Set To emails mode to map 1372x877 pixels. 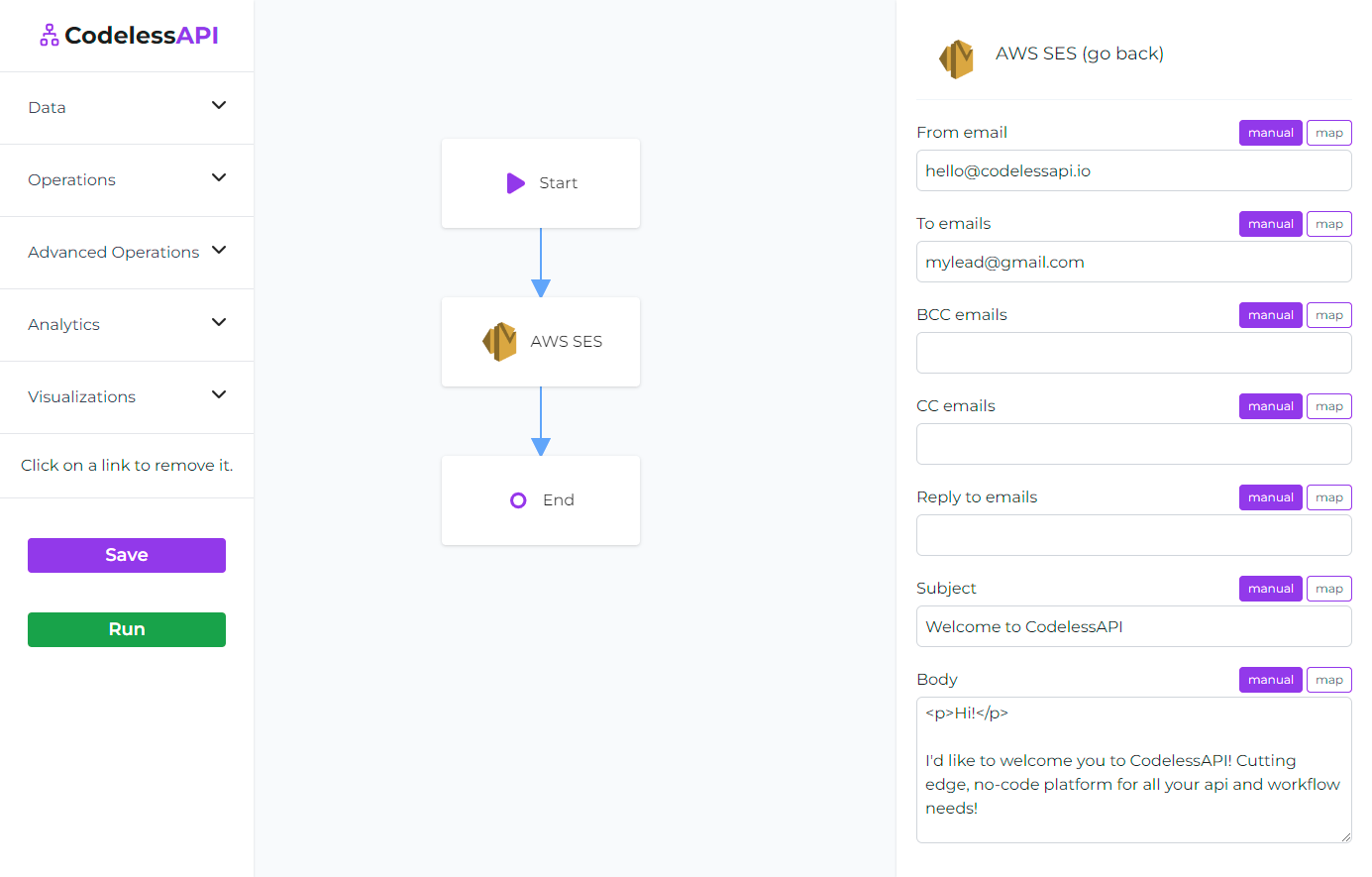[x=1329, y=224]
